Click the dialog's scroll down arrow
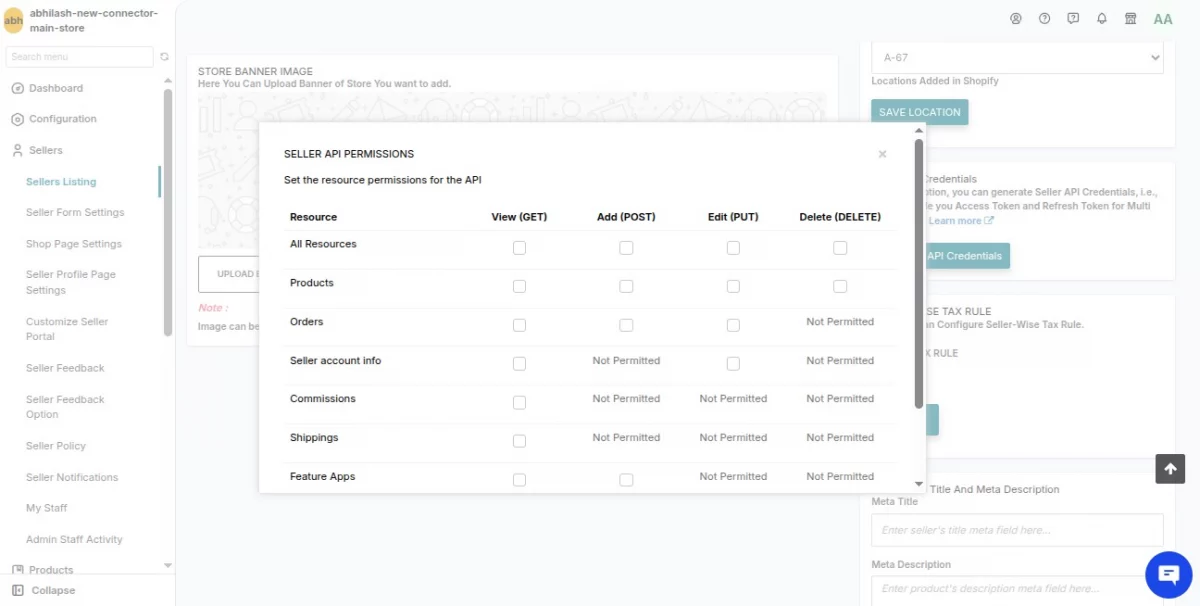The width and height of the screenshot is (1200, 606). 919,484
